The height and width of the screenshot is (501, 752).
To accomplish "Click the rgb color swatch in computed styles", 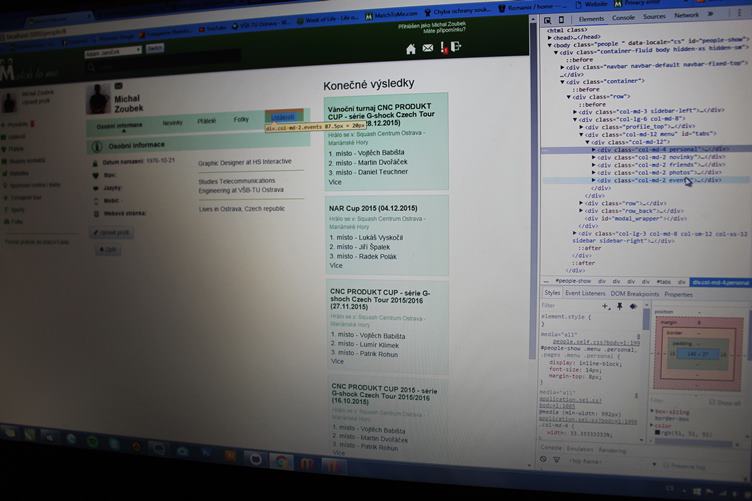I will [x=656, y=432].
